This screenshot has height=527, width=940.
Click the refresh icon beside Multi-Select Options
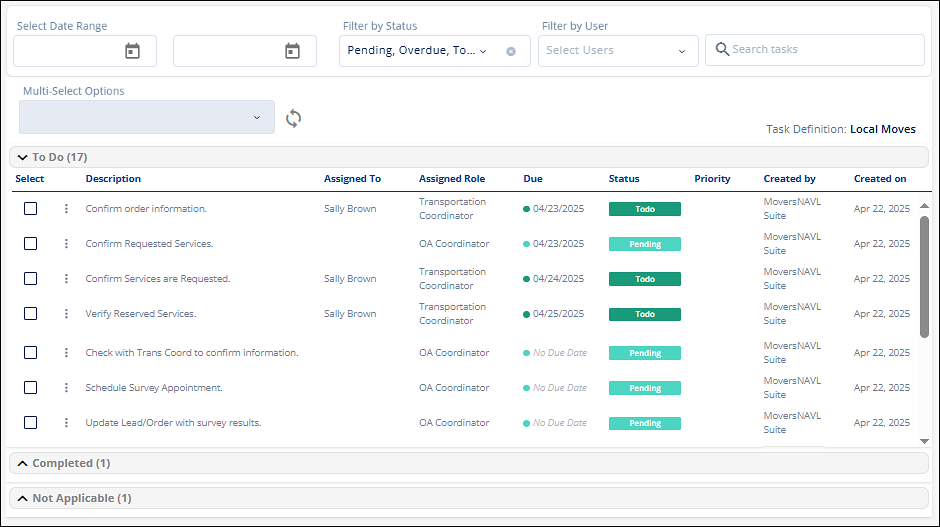point(293,118)
